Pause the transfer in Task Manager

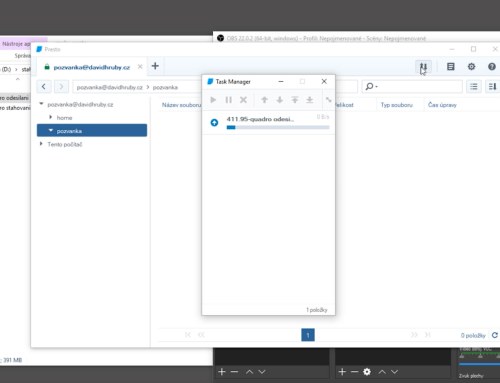click(228, 100)
